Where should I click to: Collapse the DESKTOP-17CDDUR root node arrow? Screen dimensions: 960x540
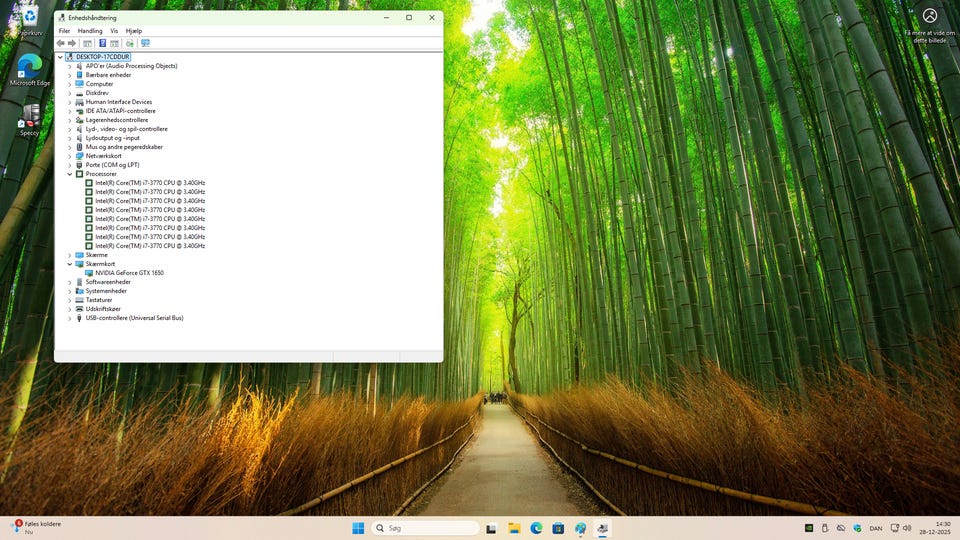[60, 57]
